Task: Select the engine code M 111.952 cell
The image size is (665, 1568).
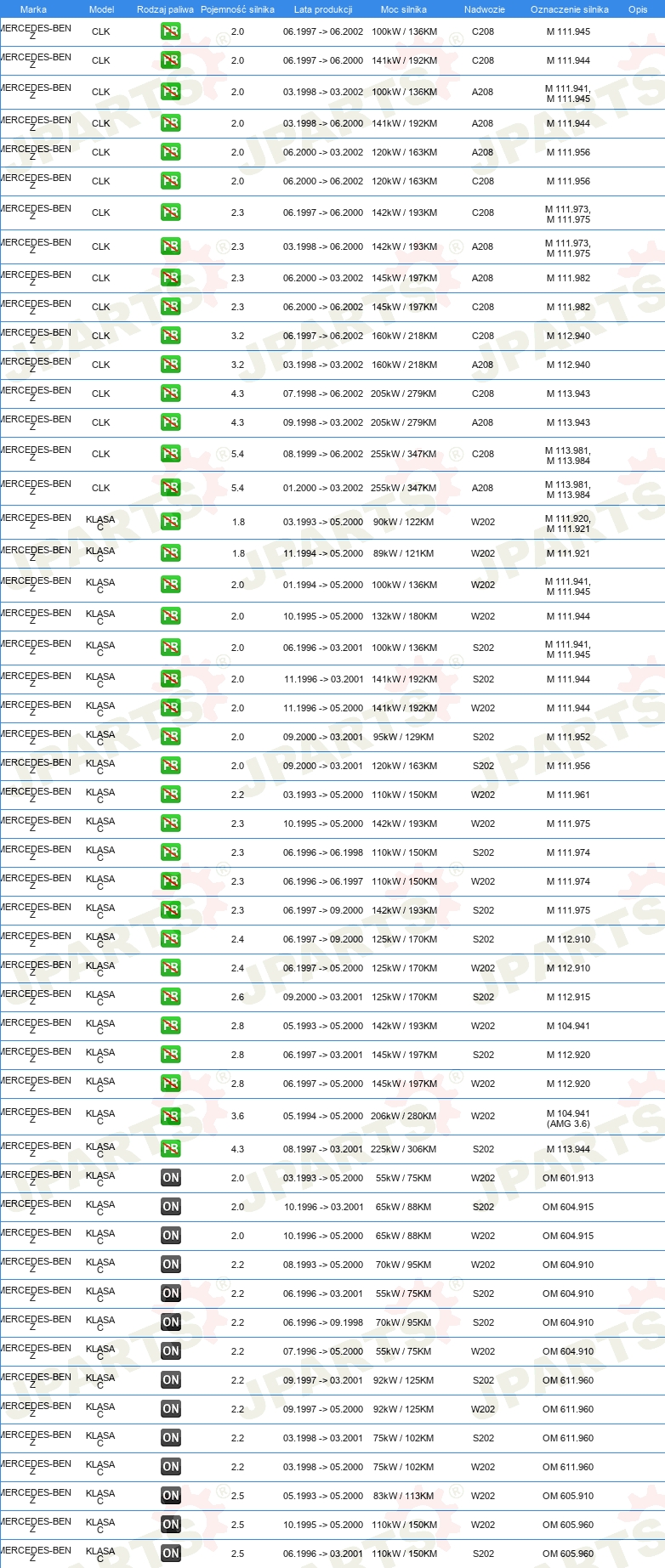Action: click(x=568, y=737)
